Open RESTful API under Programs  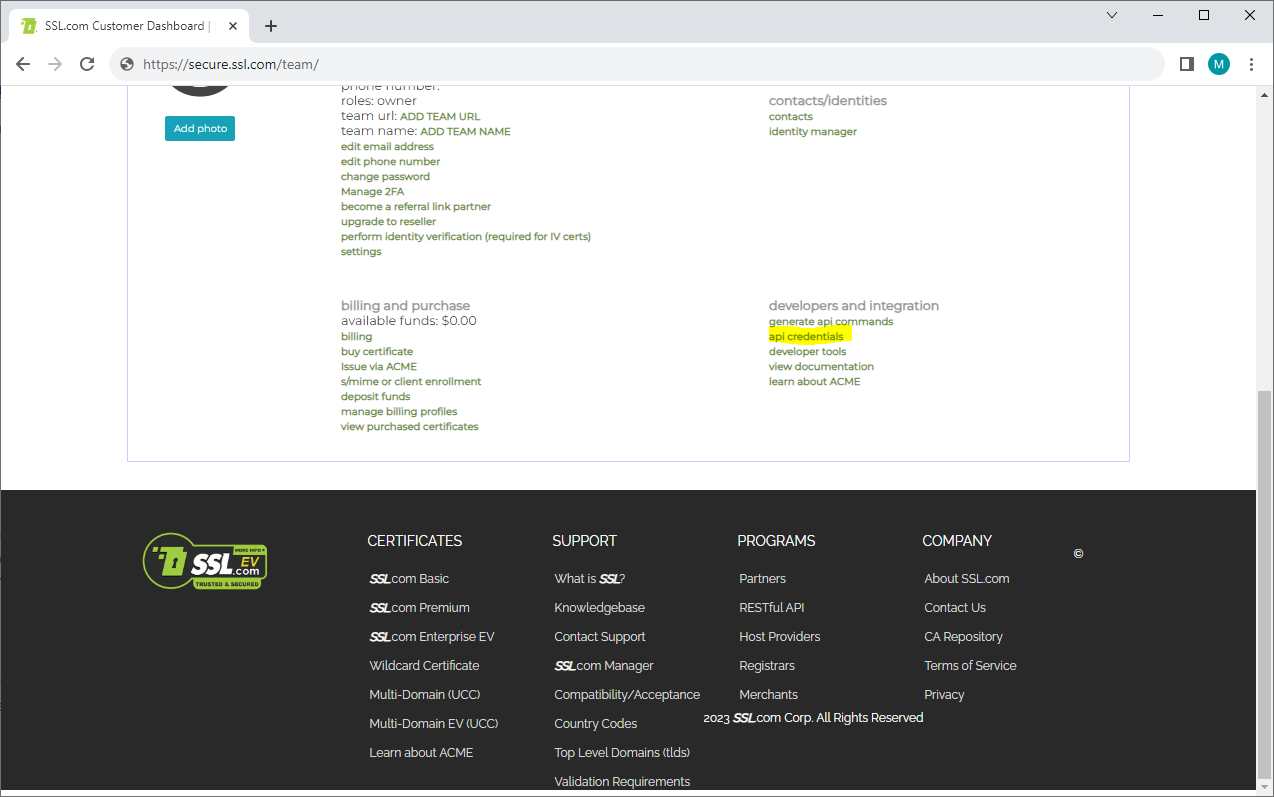click(772, 607)
